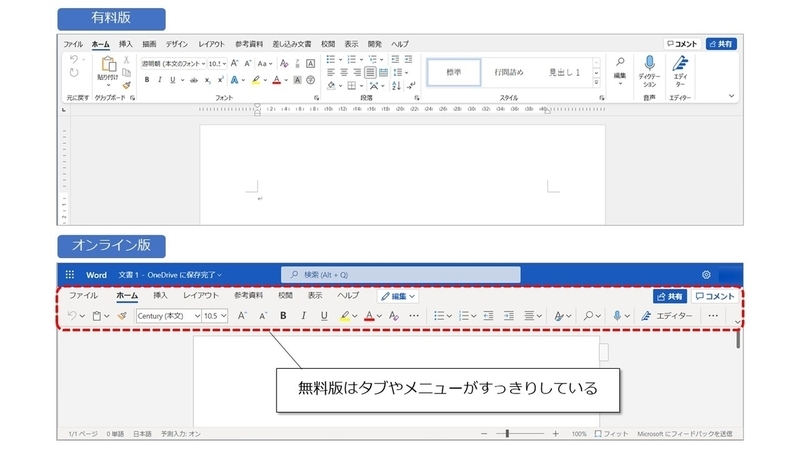Viewport: 800px width, 450px height.
Task: Click Text Effects icon in desktop Word font group
Action: pos(234,80)
